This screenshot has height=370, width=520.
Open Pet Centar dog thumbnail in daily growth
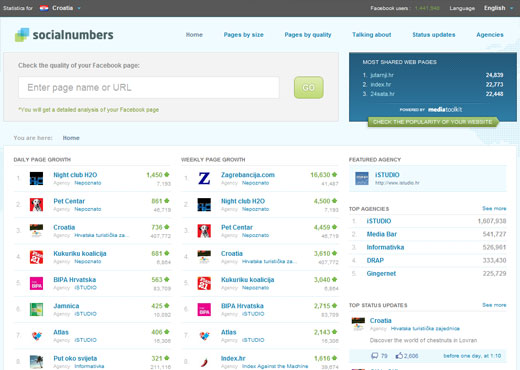click(36, 205)
